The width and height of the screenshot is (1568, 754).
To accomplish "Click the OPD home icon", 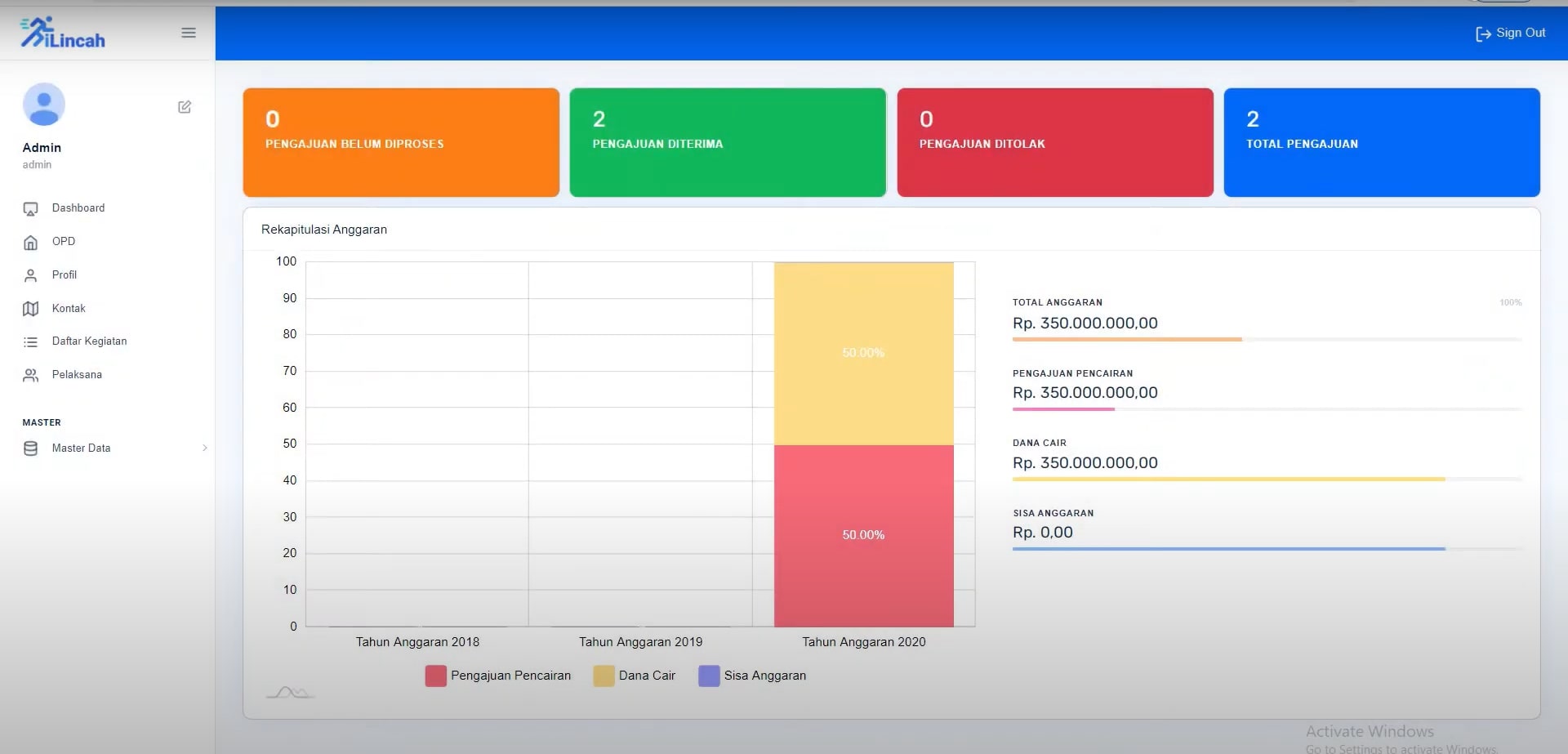I will (x=31, y=243).
